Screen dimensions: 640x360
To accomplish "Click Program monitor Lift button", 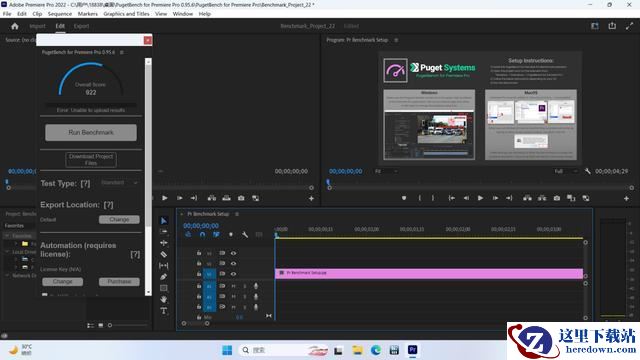I will pos(527,198).
